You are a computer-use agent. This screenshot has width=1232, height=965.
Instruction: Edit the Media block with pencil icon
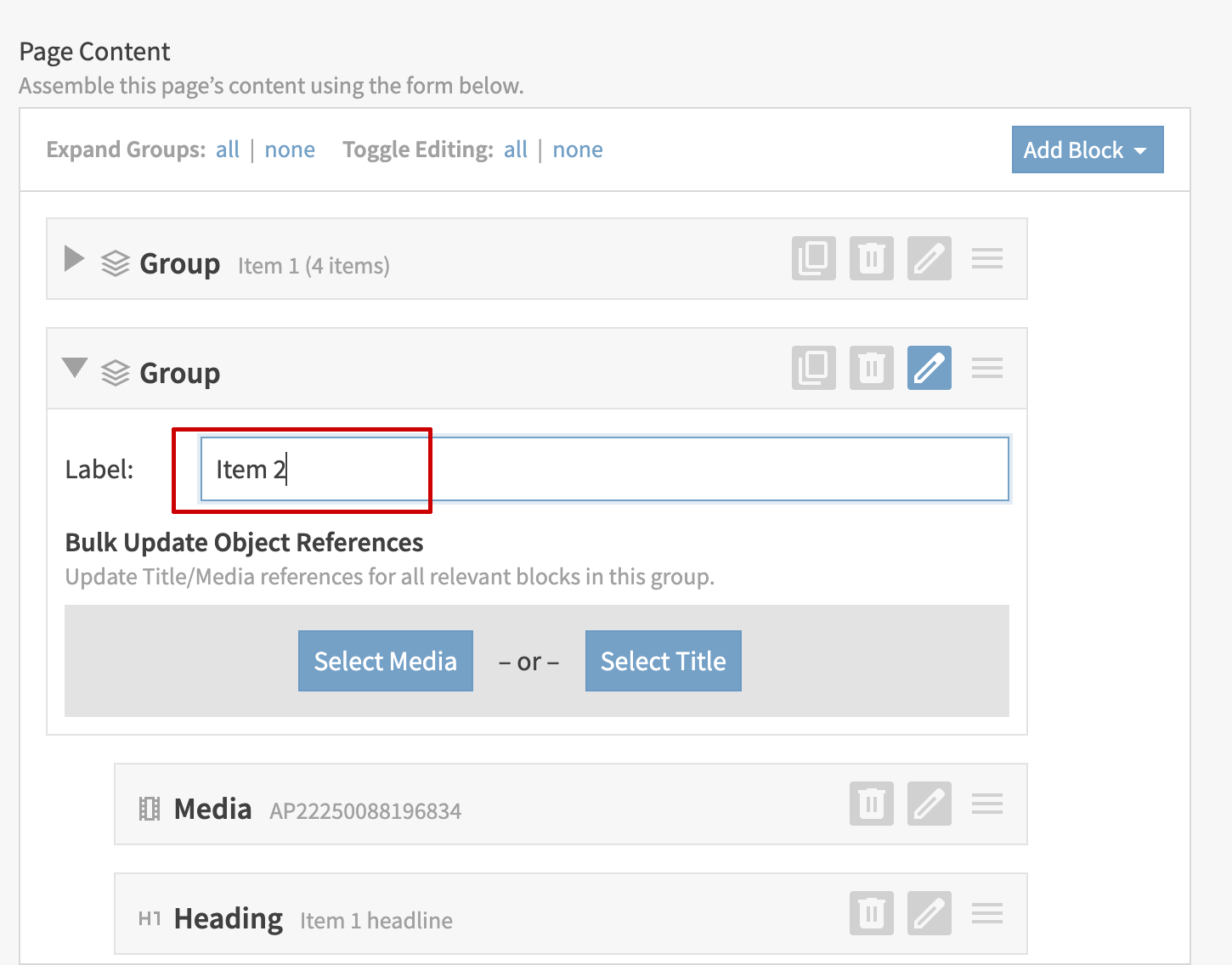(929, 804)
